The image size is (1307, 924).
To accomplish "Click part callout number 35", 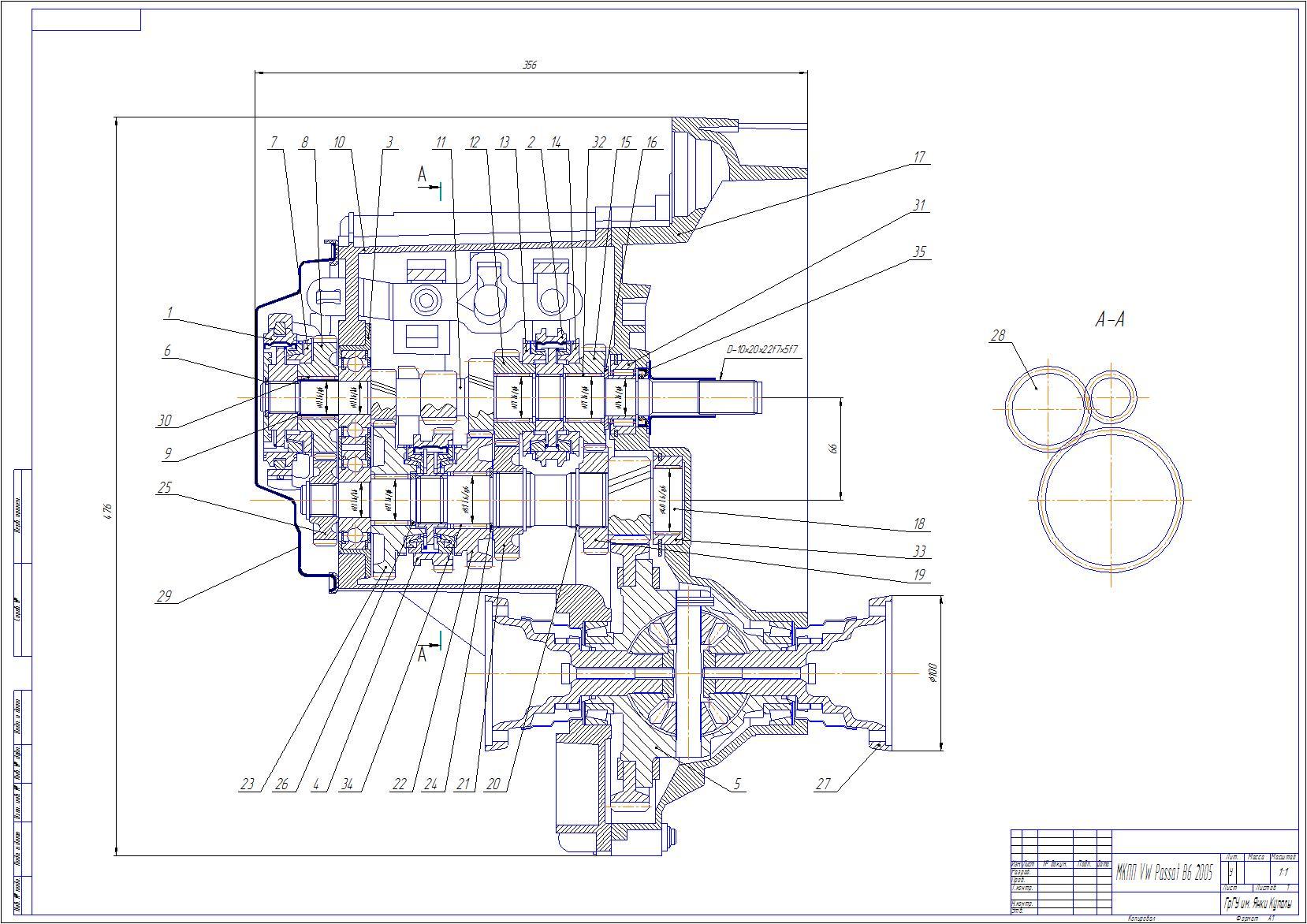I will coord(918,252).
